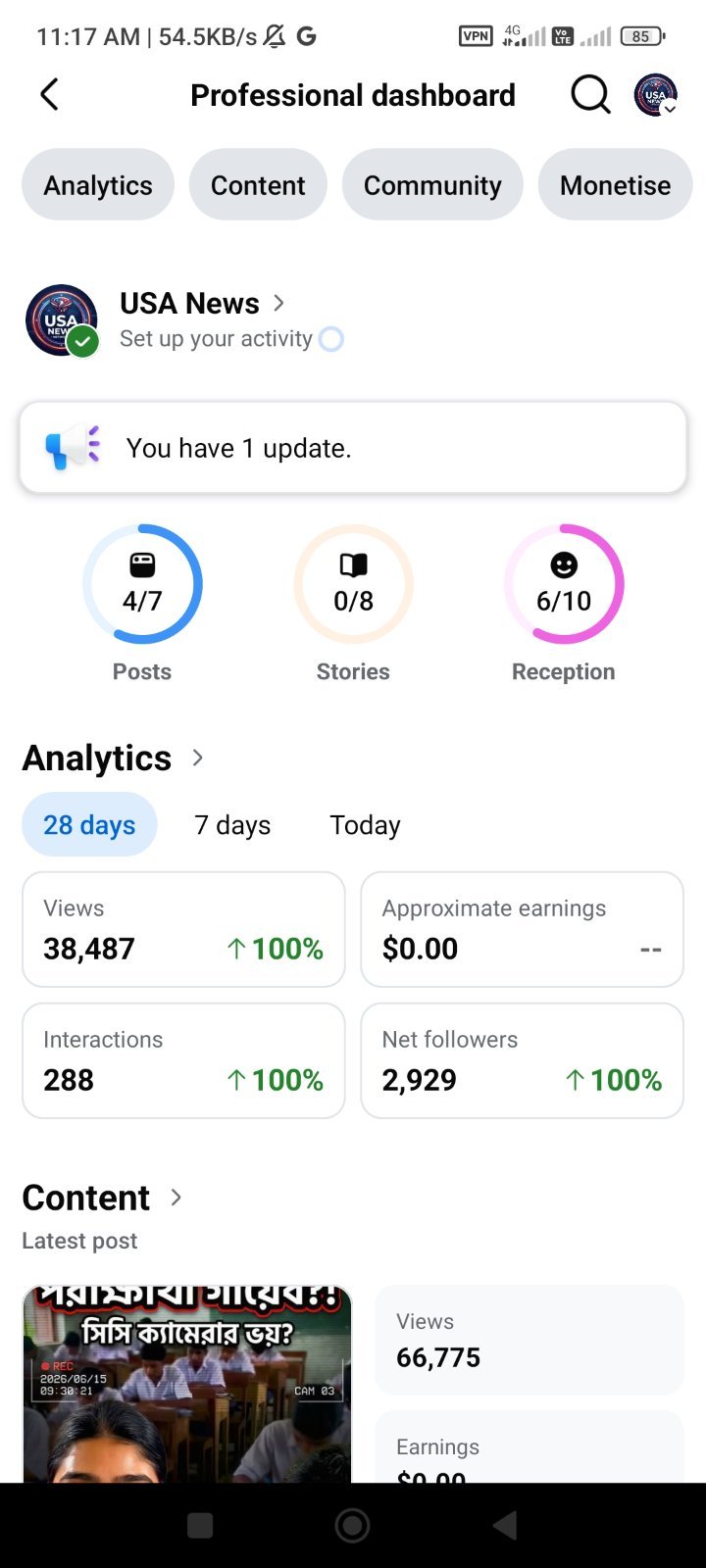Open the profile avatar switcher at top right
Image resolution: width=706 pixels, height=1568 pixels.
click(x=656, y=95)
